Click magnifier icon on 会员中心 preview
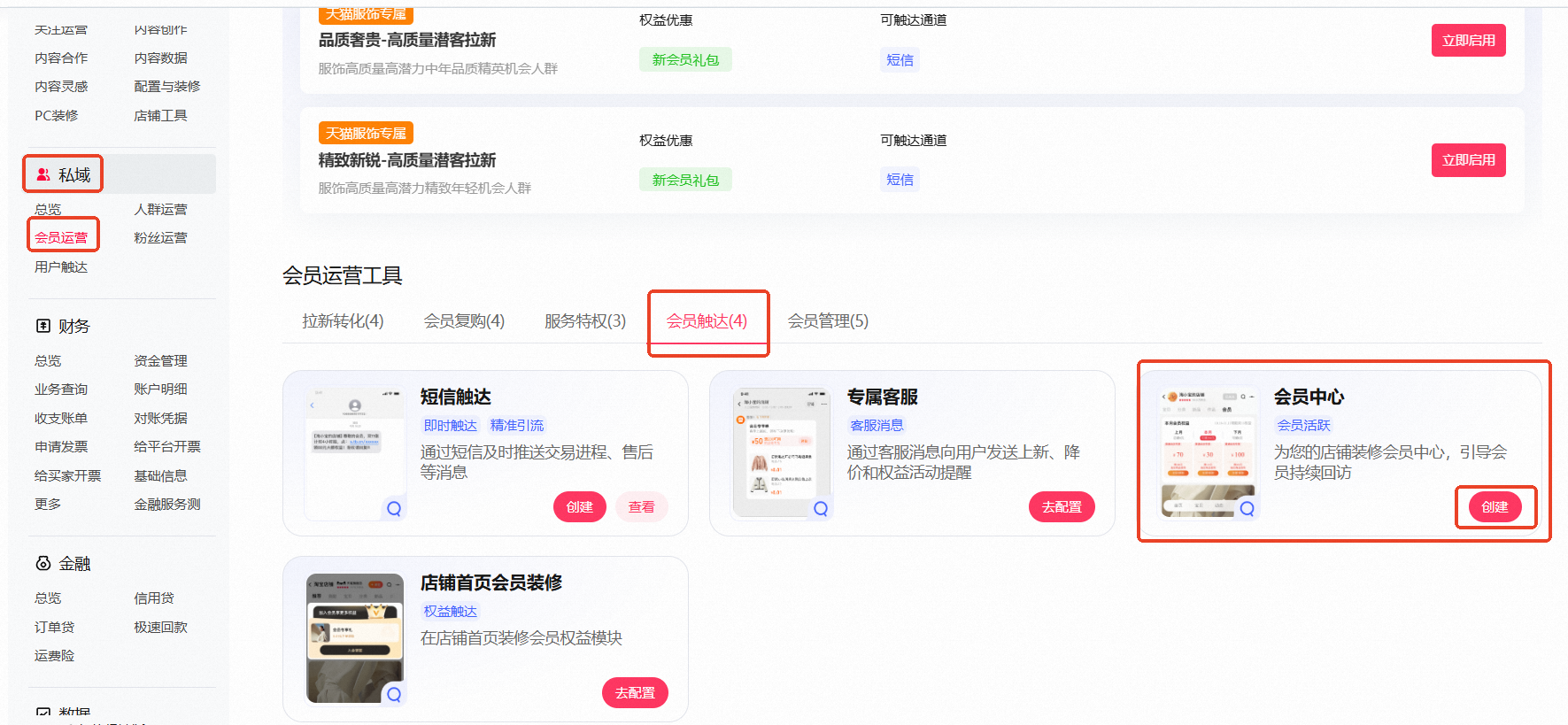 pos(1247,508)
